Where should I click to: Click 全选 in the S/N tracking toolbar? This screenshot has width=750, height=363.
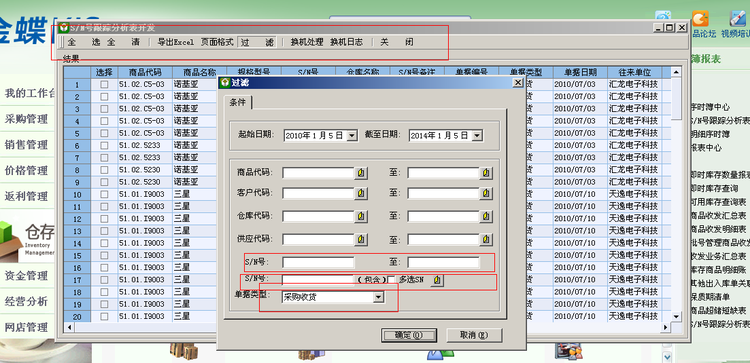click(x=83, y=42)
